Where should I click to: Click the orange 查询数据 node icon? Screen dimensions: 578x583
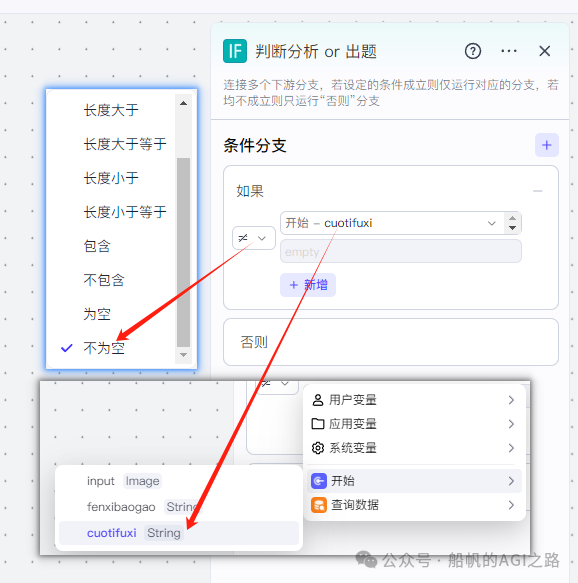coord(319,505)
